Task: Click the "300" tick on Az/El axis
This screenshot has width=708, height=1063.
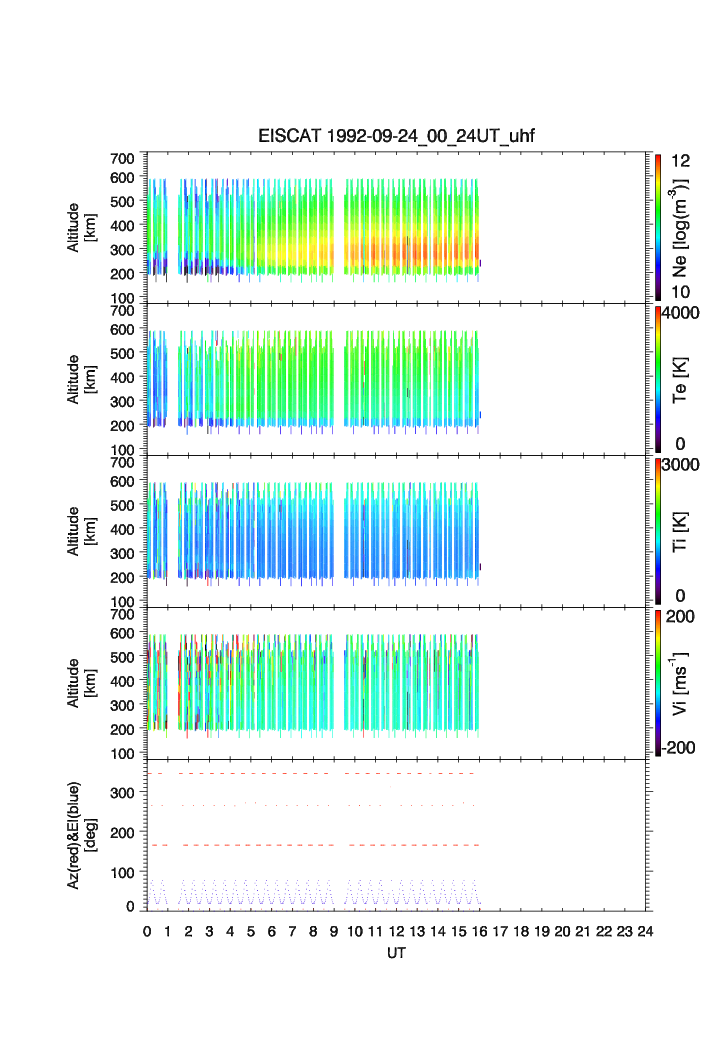Action: (x=122, y=793)
